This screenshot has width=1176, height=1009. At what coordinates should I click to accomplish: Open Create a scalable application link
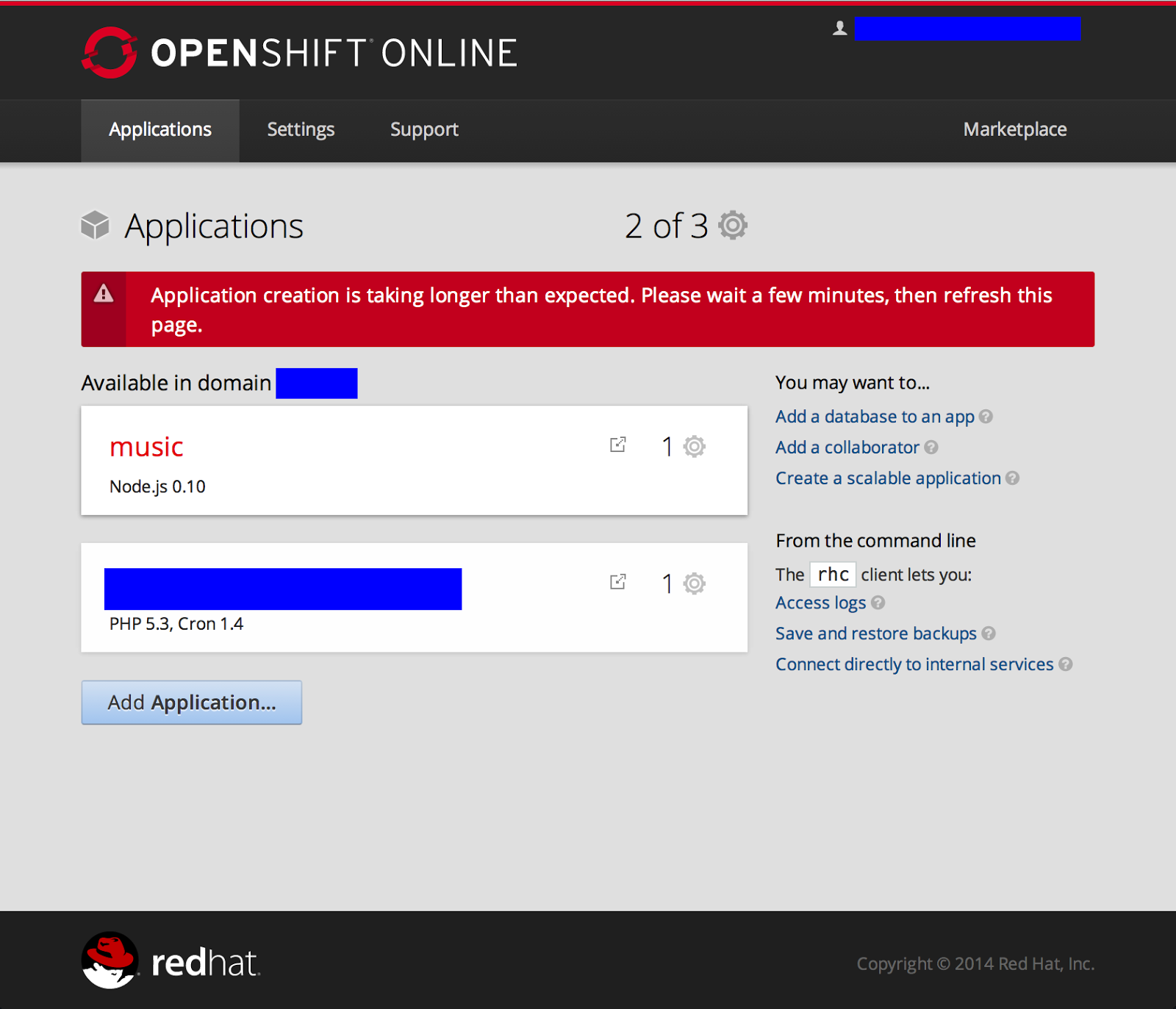point(889,478)
